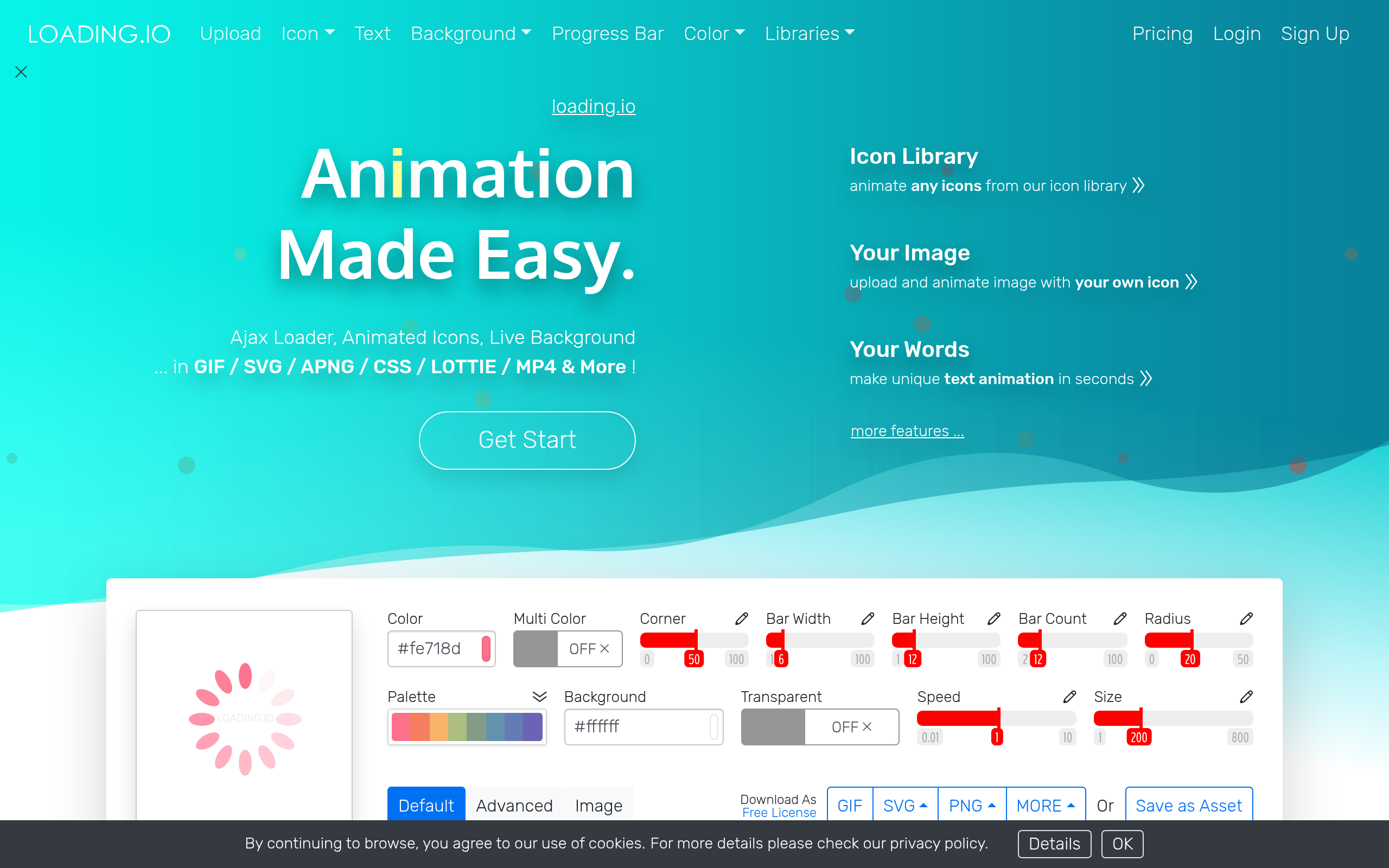Click the X close icon below logo
The width and height of the screenshot is (1389, 868).
tap(21, 72)
